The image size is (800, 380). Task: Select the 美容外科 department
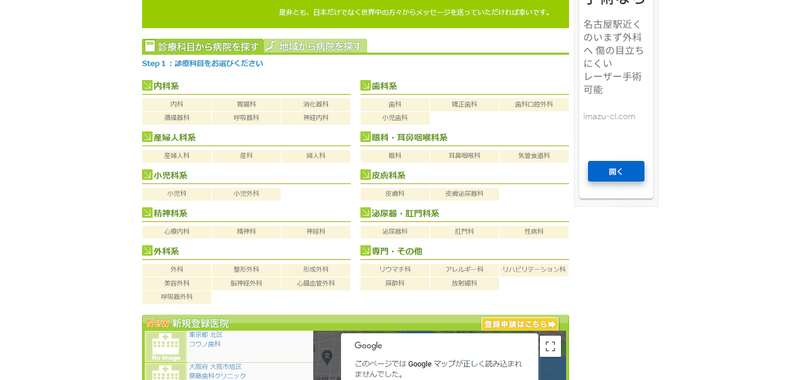(177, 283)
